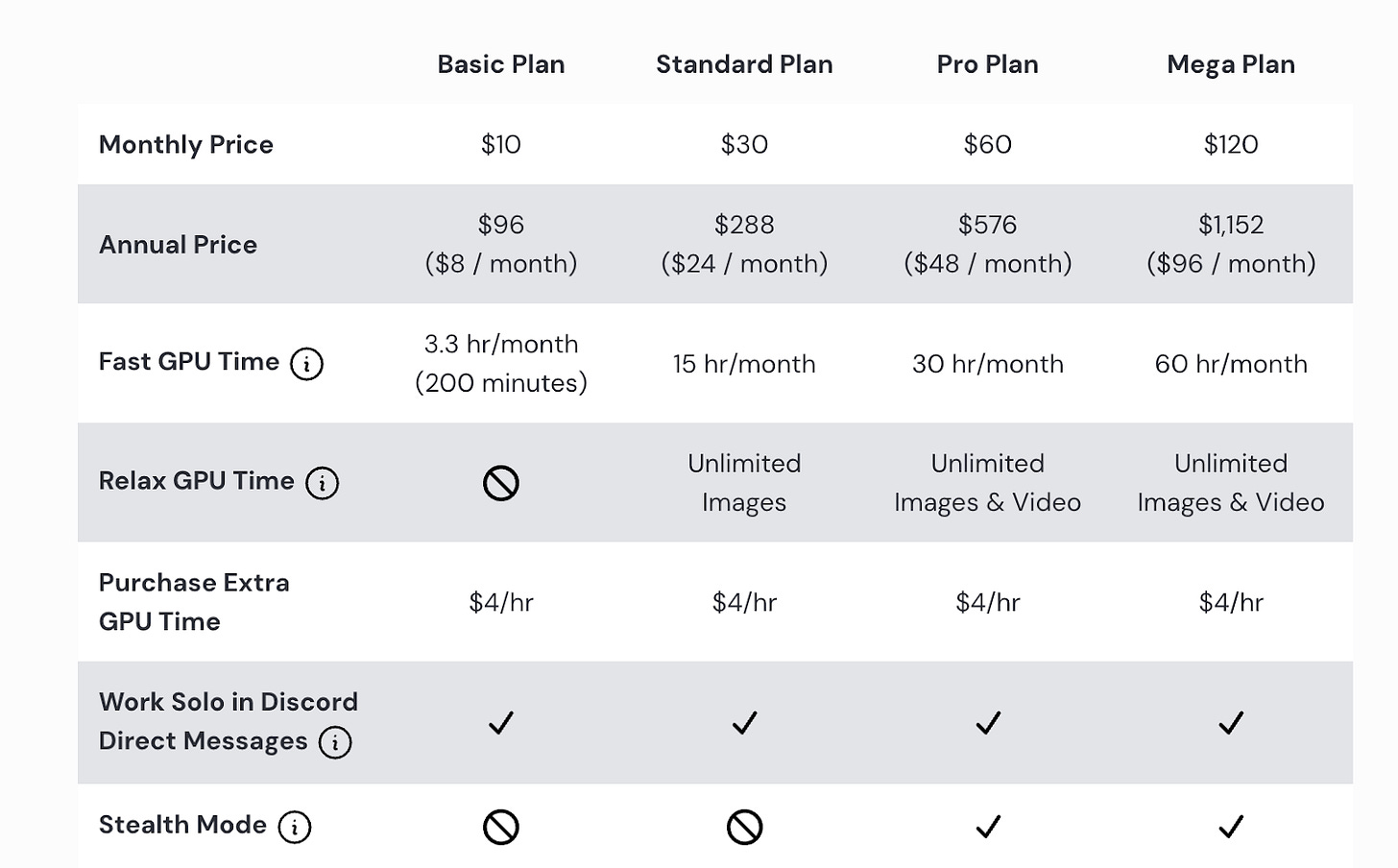Click the $1,152 Mega annual price
The width and height of the screenshot is (1398, 868).
coord(1231,225)
